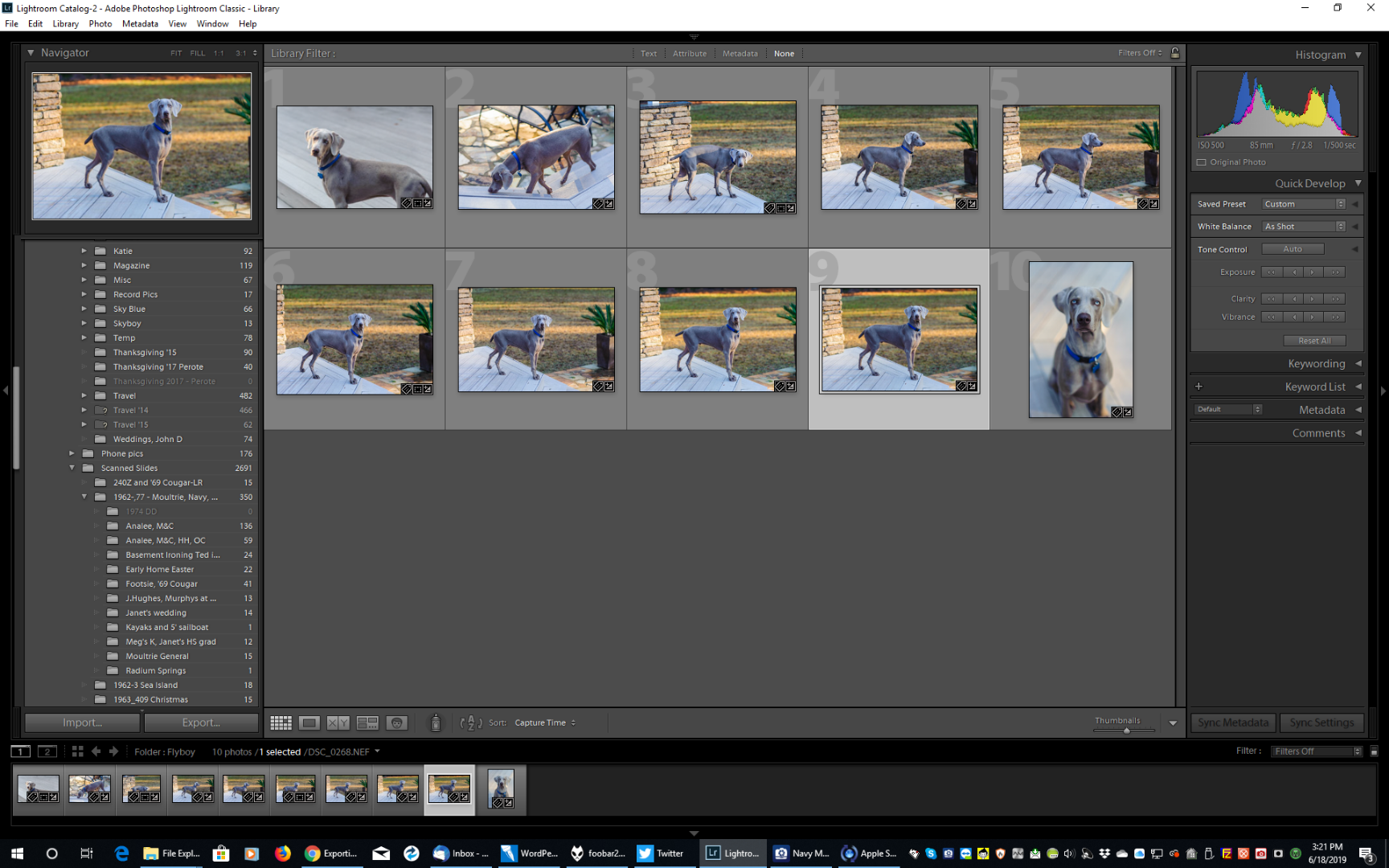Open the Toolbar content menu arrow
The height and width of the screenshot is (868, 1389).
[x=1173, y=723]
